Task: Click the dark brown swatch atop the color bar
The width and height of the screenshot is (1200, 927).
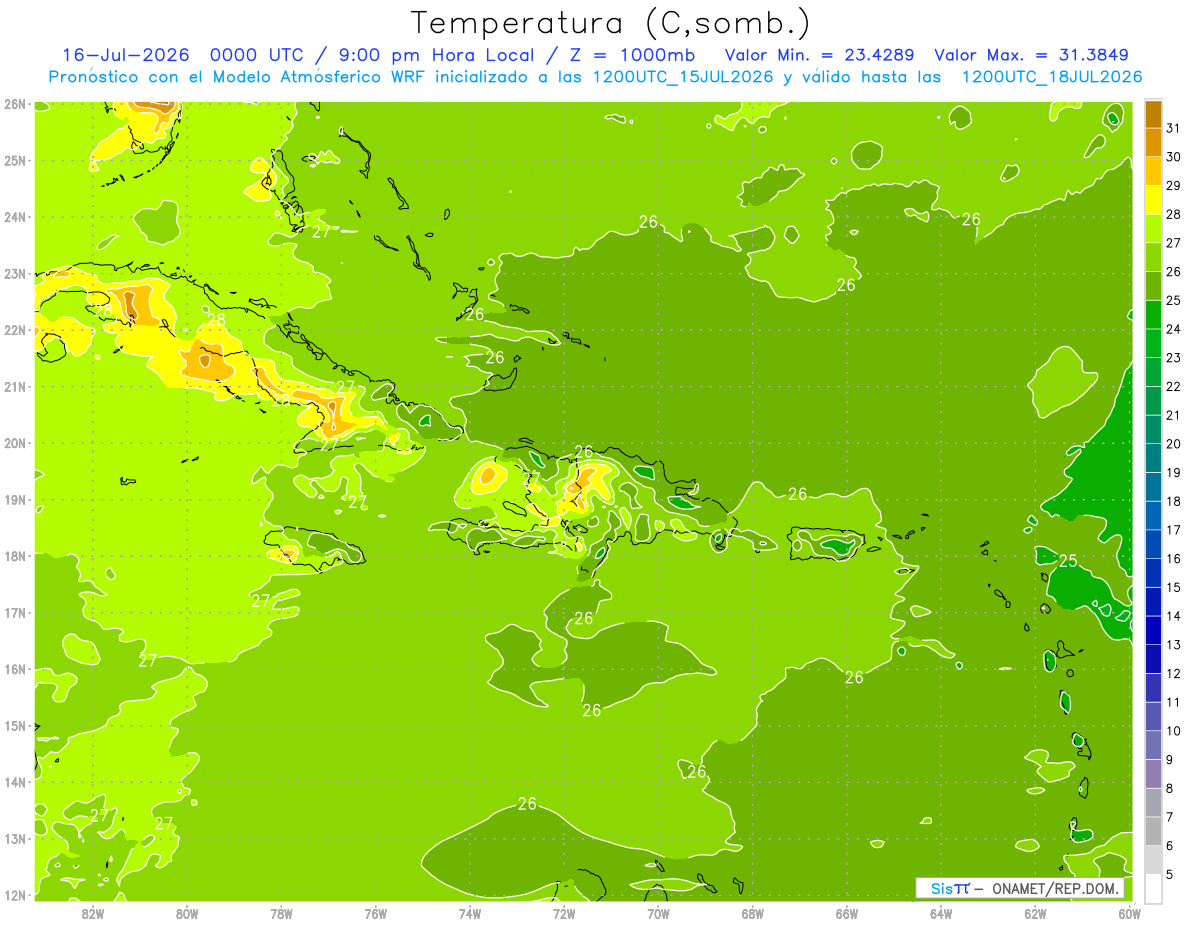Action: [x=1154, y=114]
